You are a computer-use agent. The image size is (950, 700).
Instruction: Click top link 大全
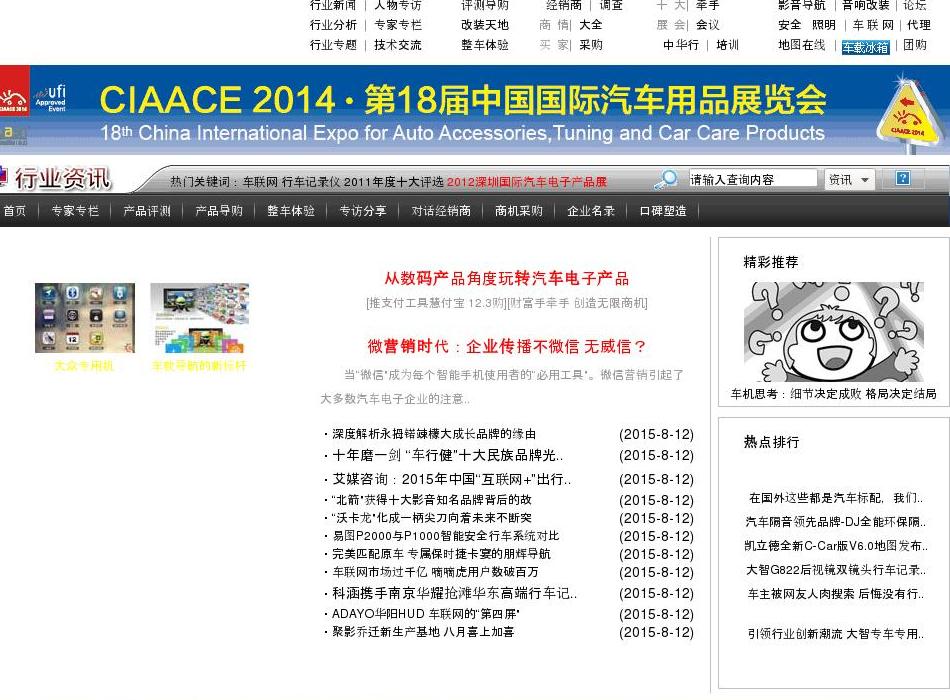(x=591, y=25)
